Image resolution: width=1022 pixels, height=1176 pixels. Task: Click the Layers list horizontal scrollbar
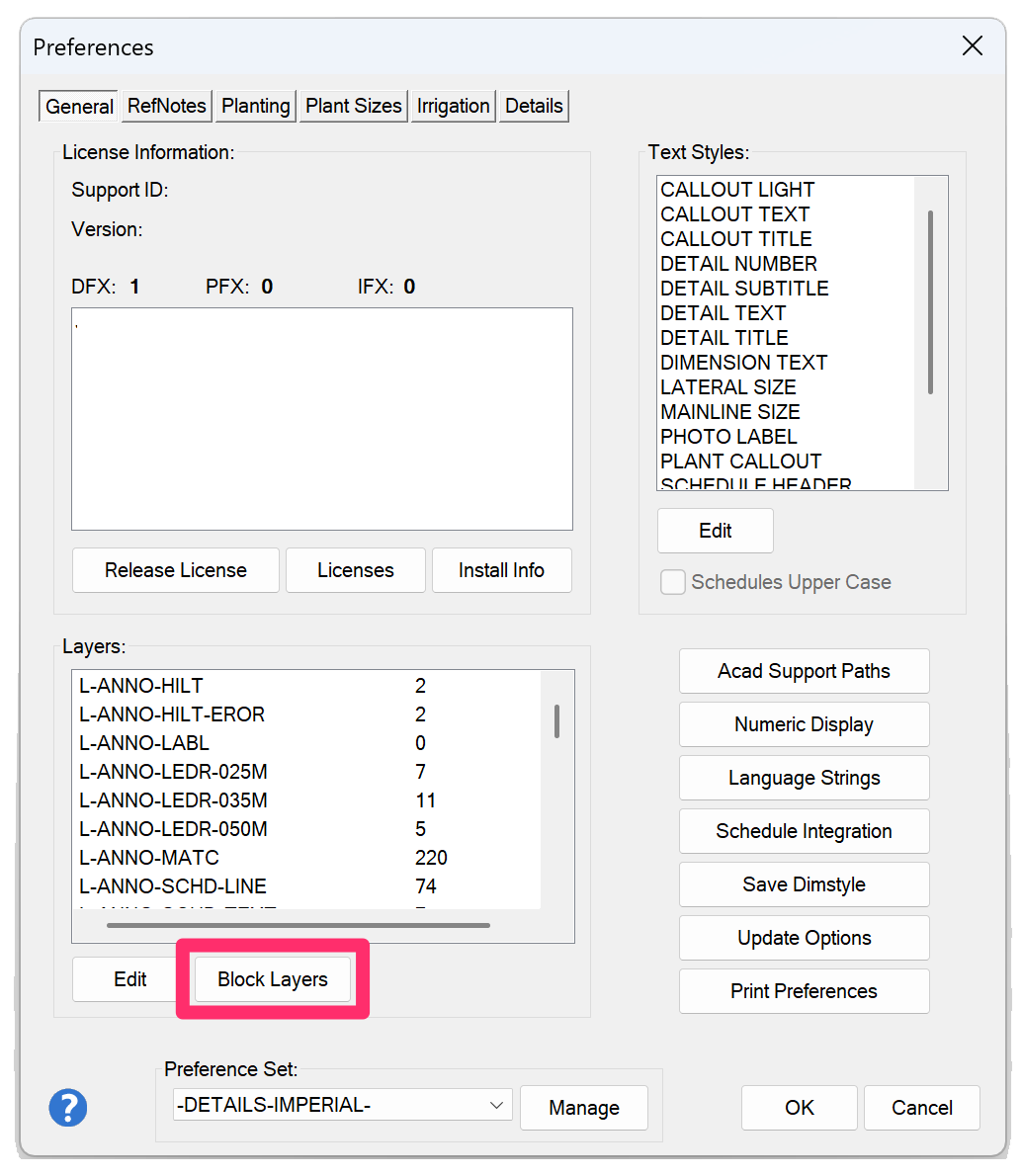pos(298,926)
